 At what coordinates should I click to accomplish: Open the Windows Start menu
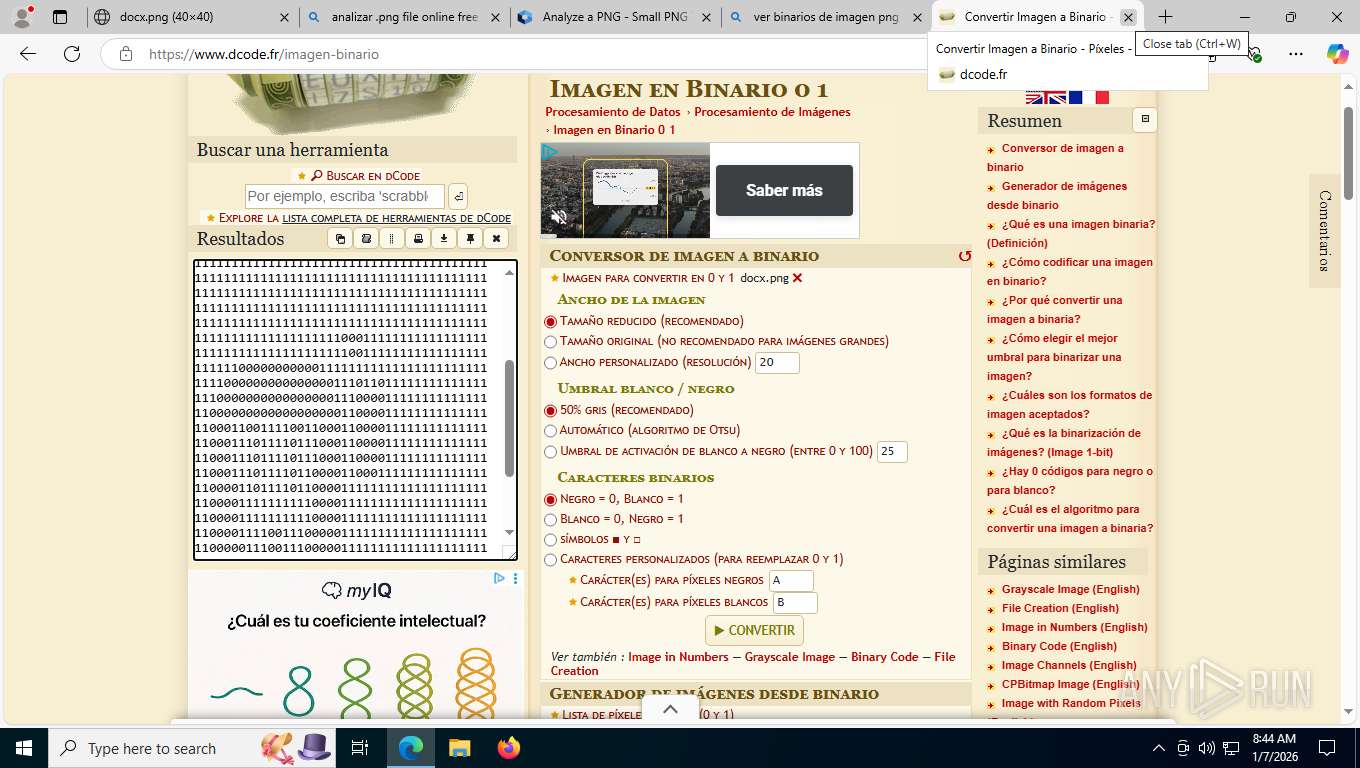click(22, 748)
